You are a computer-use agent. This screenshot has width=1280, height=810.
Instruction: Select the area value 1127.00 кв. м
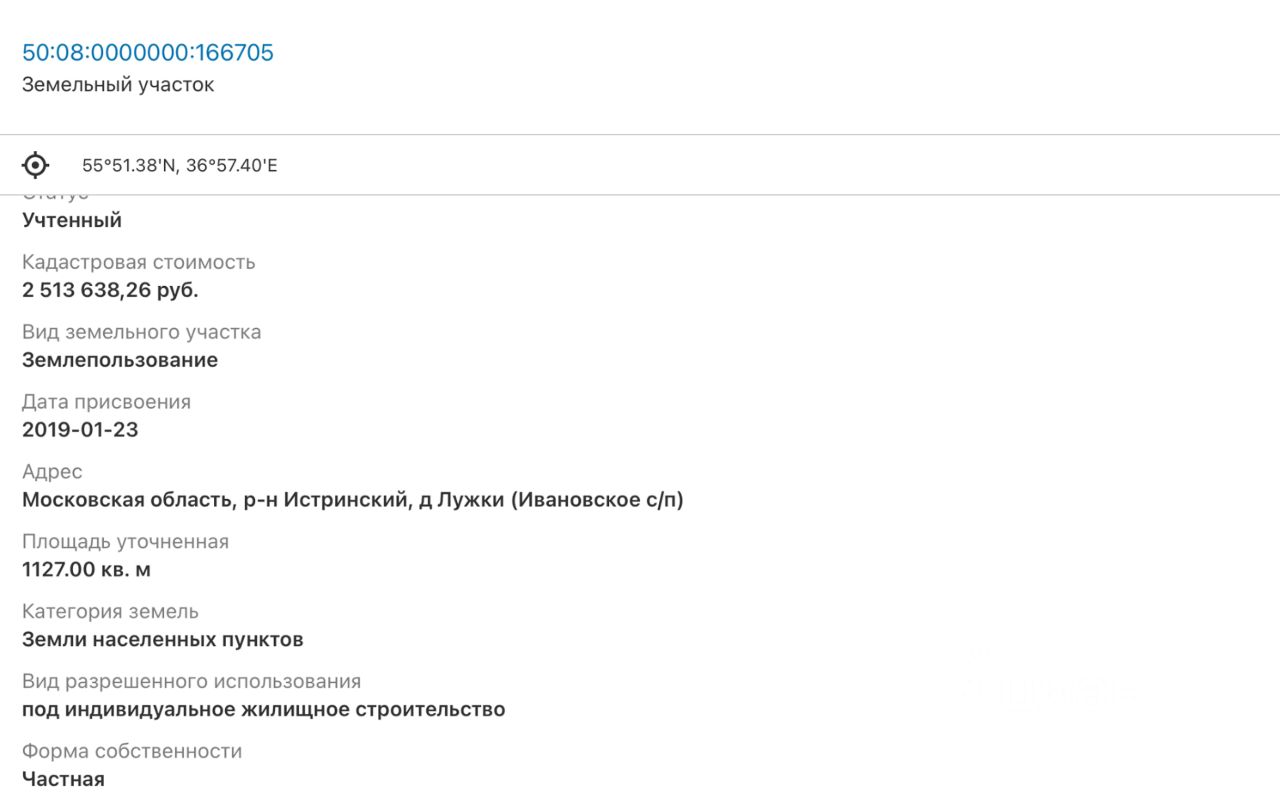[x=87, y=570]
